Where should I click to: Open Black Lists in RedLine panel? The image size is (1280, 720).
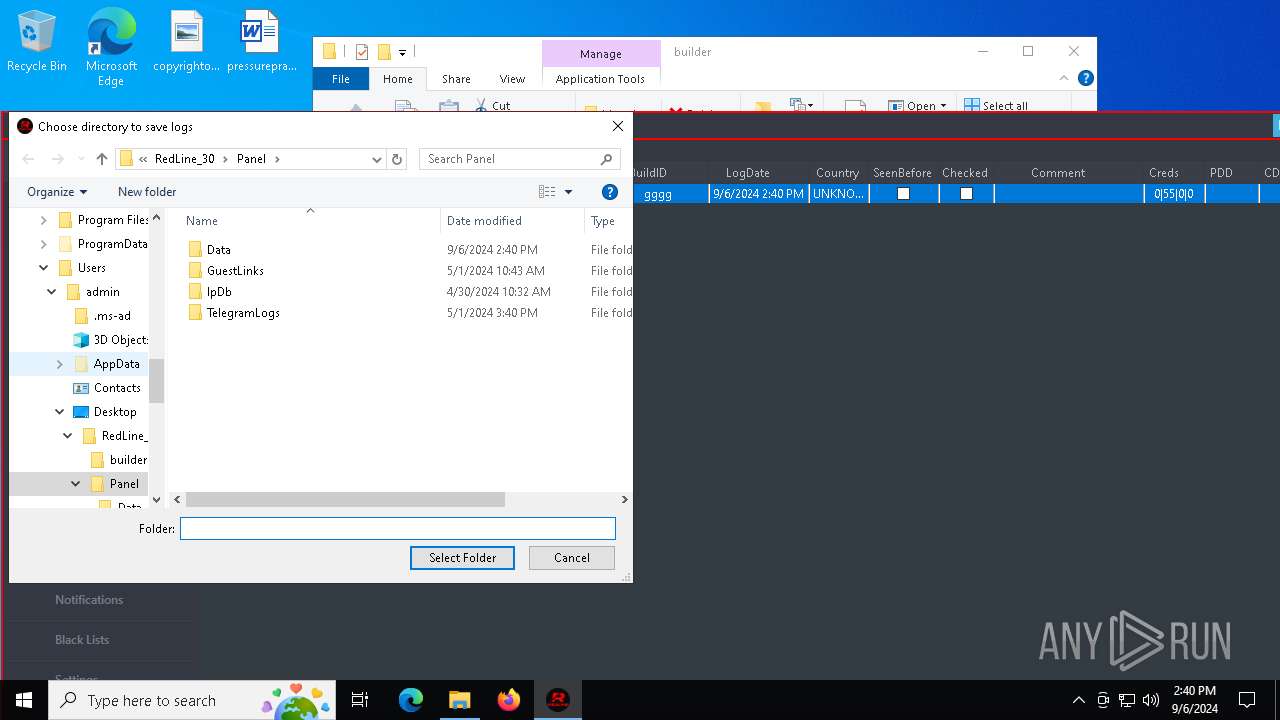[x=82, y=640]
